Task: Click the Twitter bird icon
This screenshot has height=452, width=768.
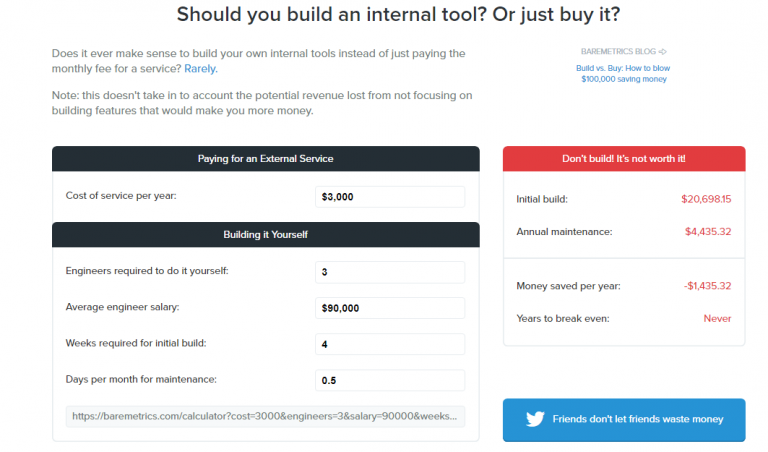Action: click(532, 419)
